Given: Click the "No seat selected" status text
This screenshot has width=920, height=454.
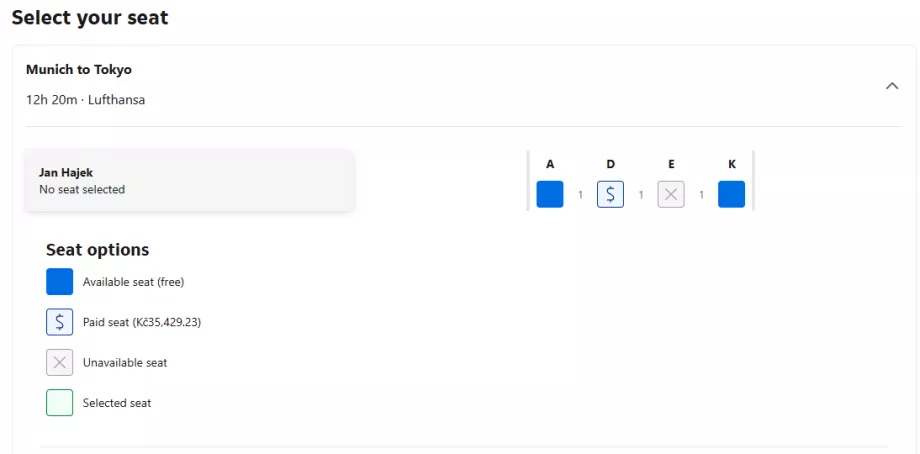Looking at the screenshot, I should coord(82,189).
